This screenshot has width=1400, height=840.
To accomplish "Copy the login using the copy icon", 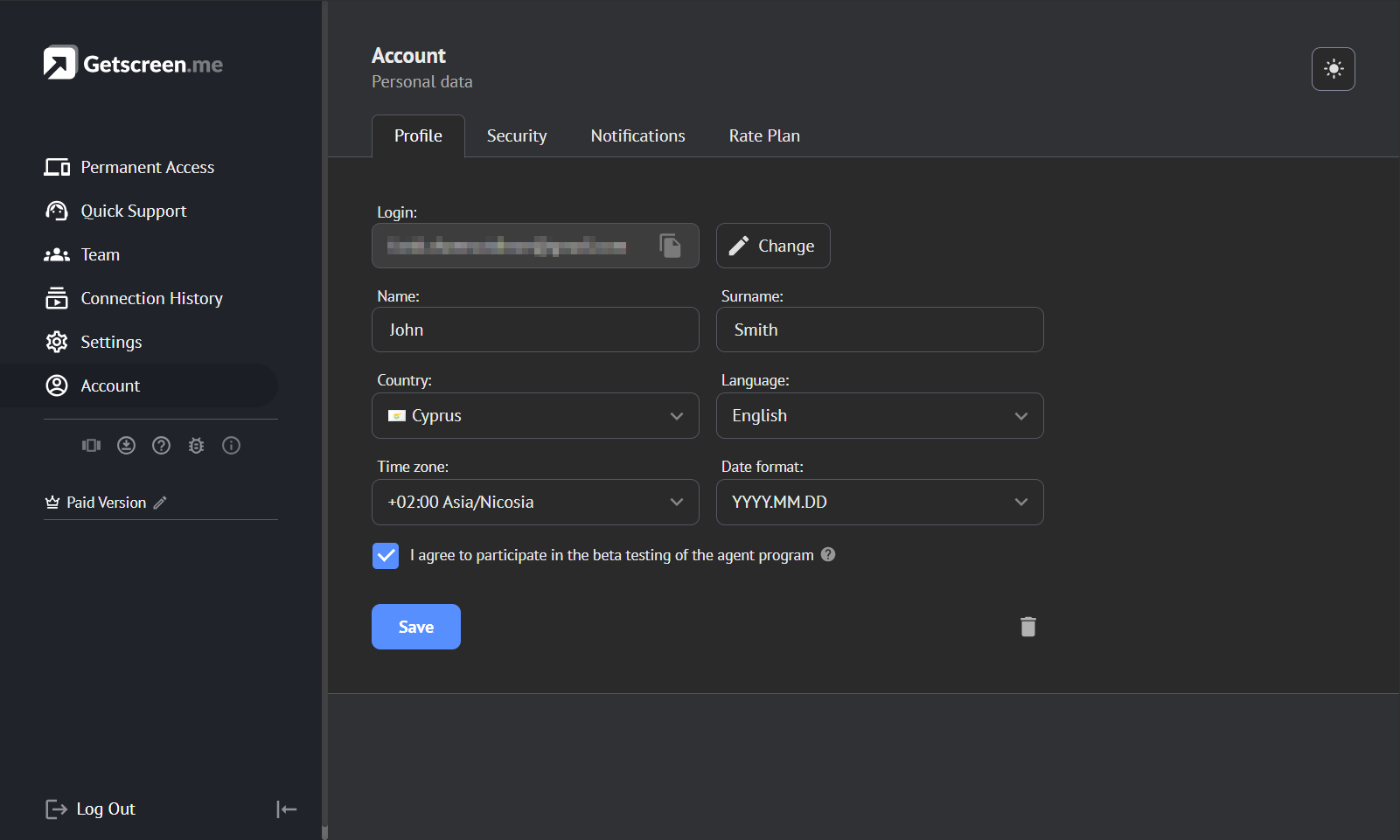I will point(670,246).
